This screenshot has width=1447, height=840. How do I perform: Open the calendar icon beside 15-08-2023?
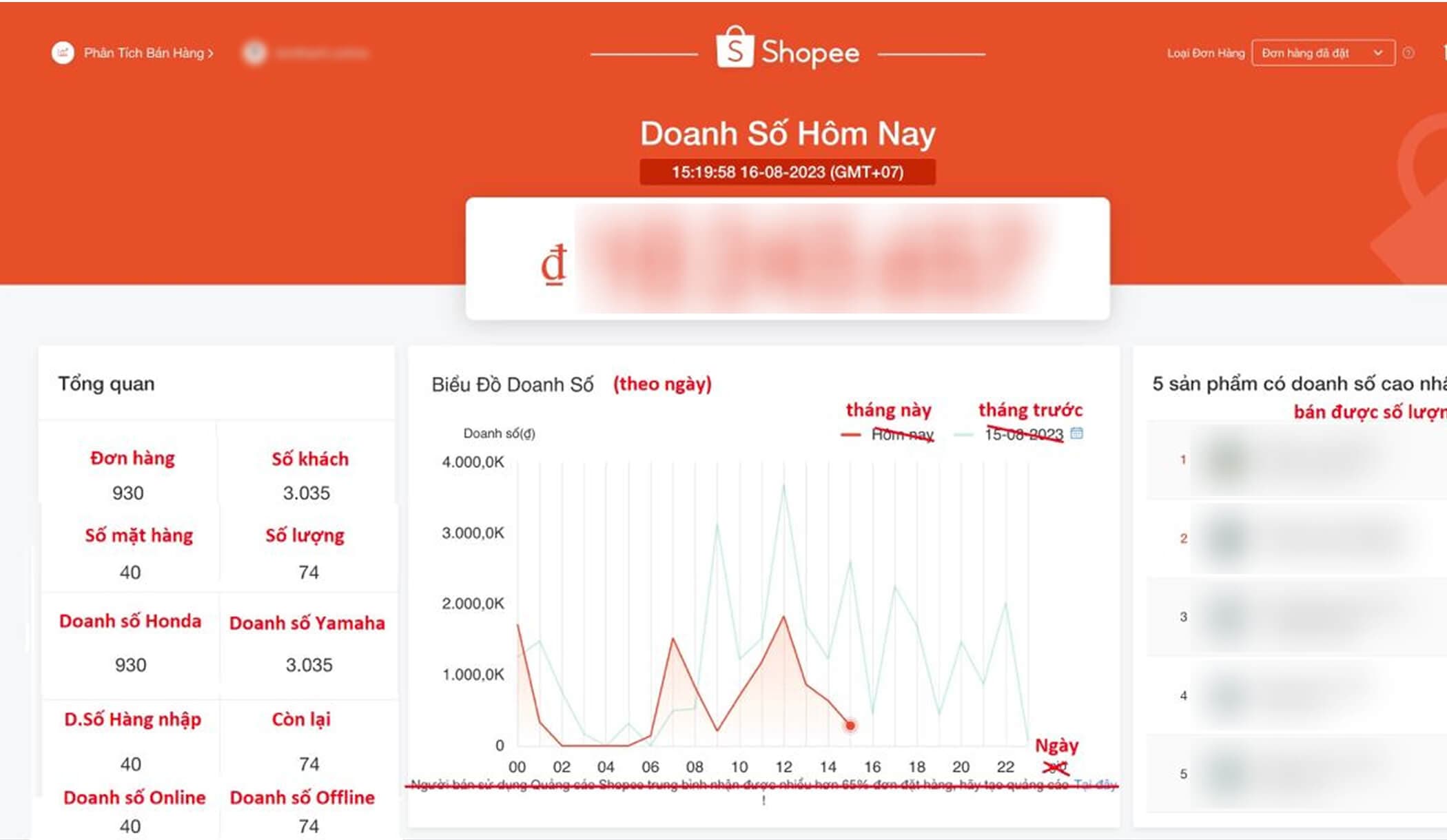(x=1077, y=433)
